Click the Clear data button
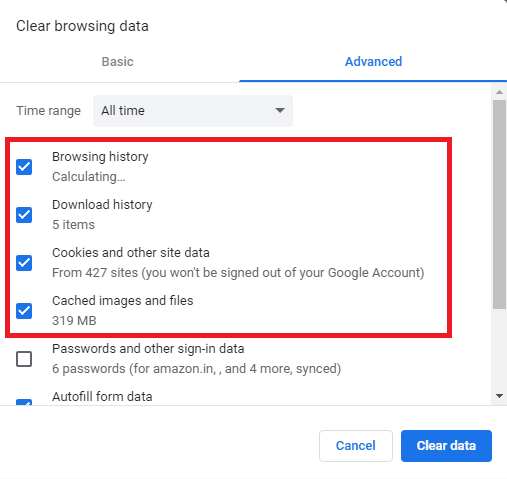This screenshot has height=479, width=507. tap(446, 446)
